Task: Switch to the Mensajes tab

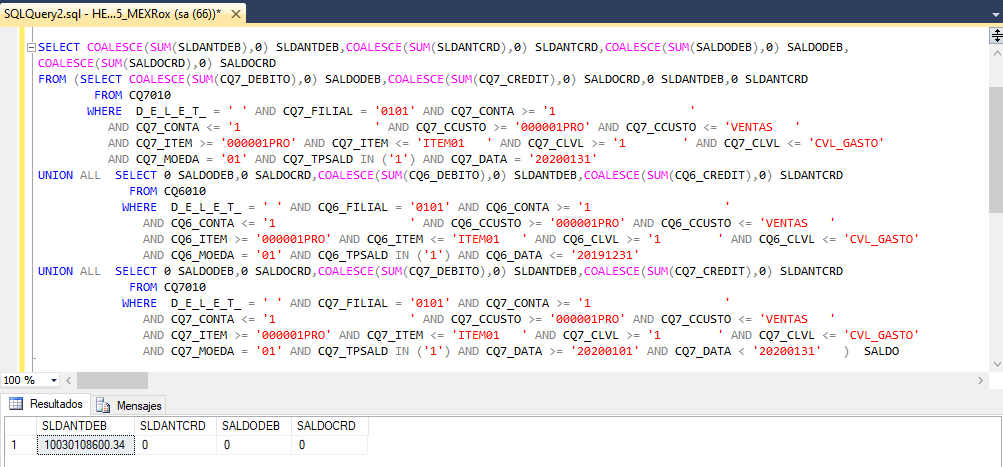Action: [x=129, y=406]
